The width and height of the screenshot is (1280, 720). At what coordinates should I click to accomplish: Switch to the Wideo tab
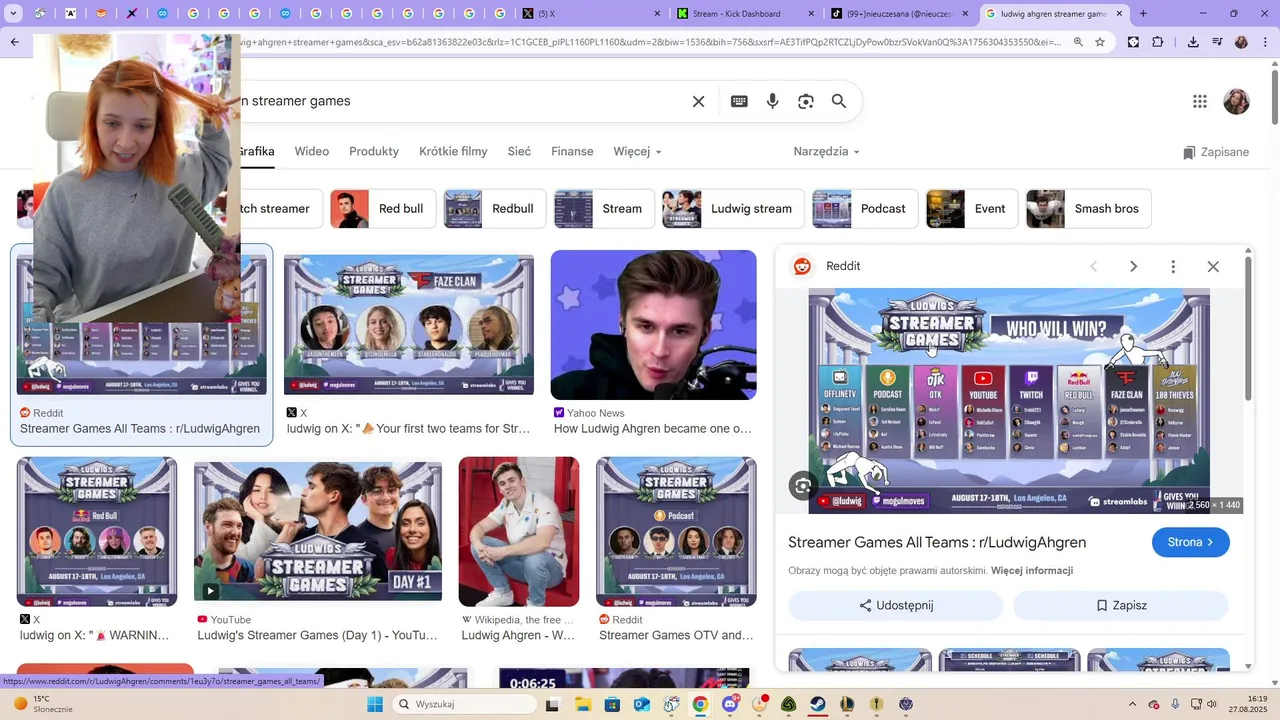pyautogui.click(x=312, y=151)
